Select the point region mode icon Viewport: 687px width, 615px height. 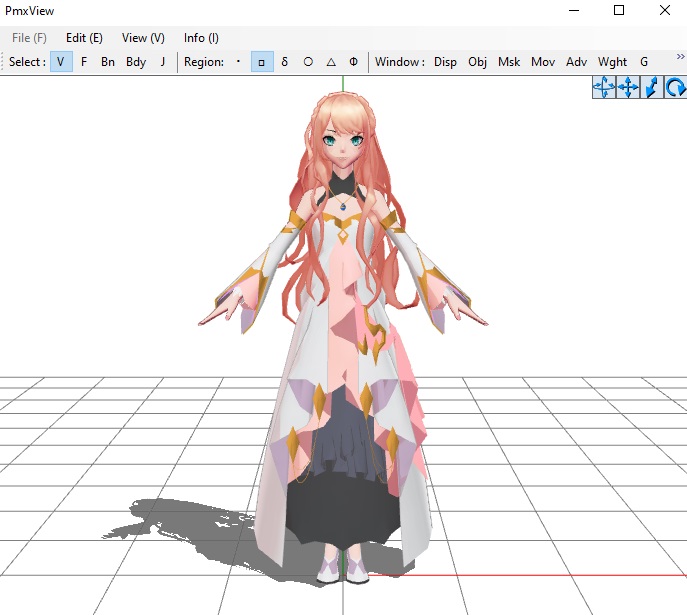[x=238, y=62]
